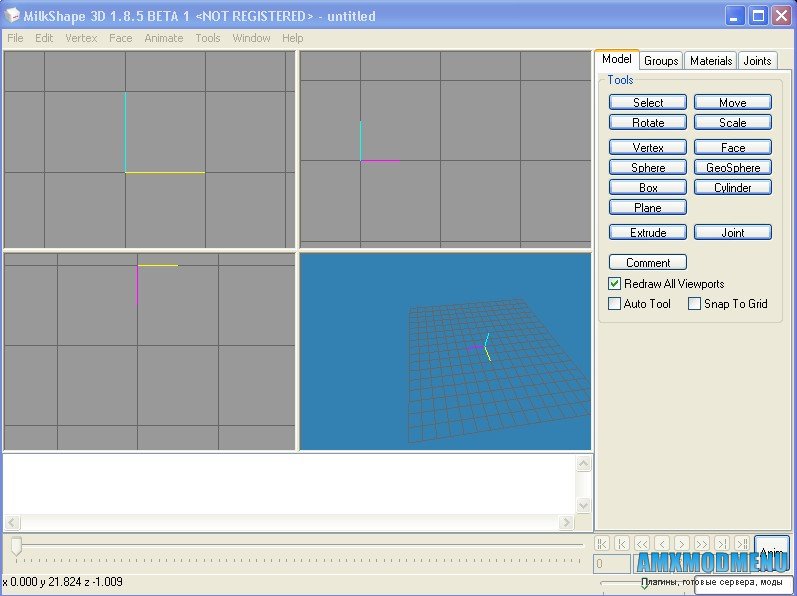Click the message panel's scroll-left arrow

pyautogui.click(x=12, y=523)
